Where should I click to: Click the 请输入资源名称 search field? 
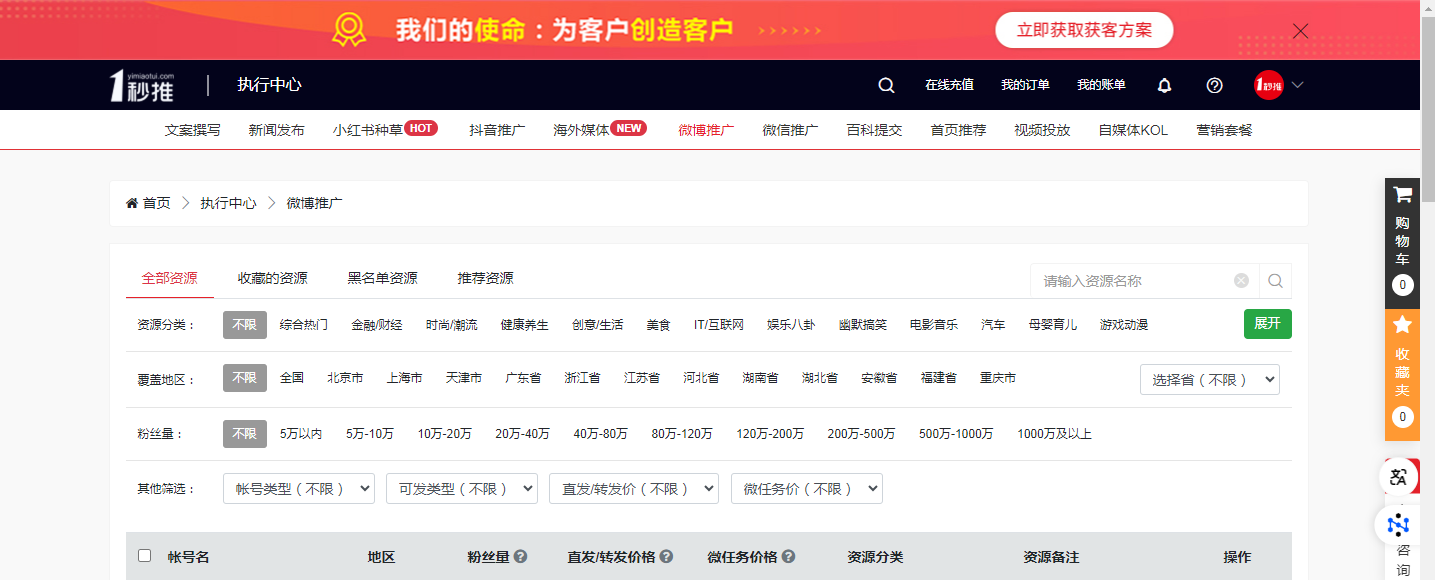pyautogui.click(x=1130, y=281)
